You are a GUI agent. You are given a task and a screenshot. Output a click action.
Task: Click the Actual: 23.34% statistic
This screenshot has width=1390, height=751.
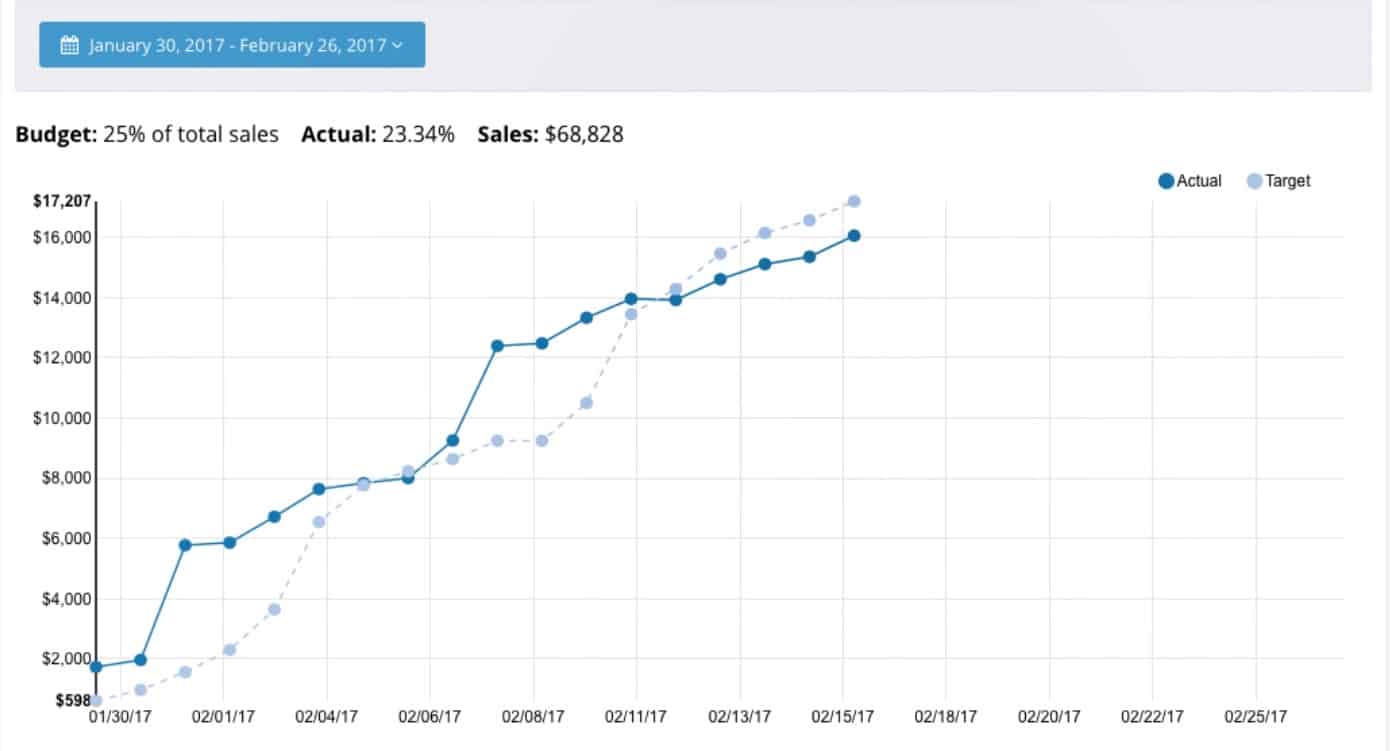click(378, 134)
